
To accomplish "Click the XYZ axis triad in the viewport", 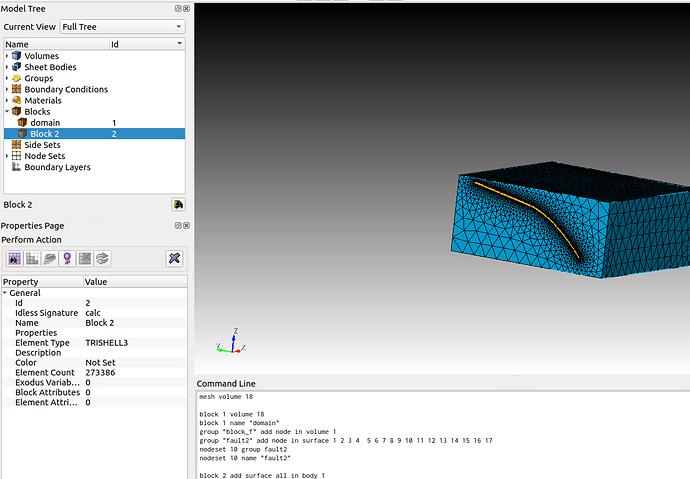I will (x=231, y=341).
